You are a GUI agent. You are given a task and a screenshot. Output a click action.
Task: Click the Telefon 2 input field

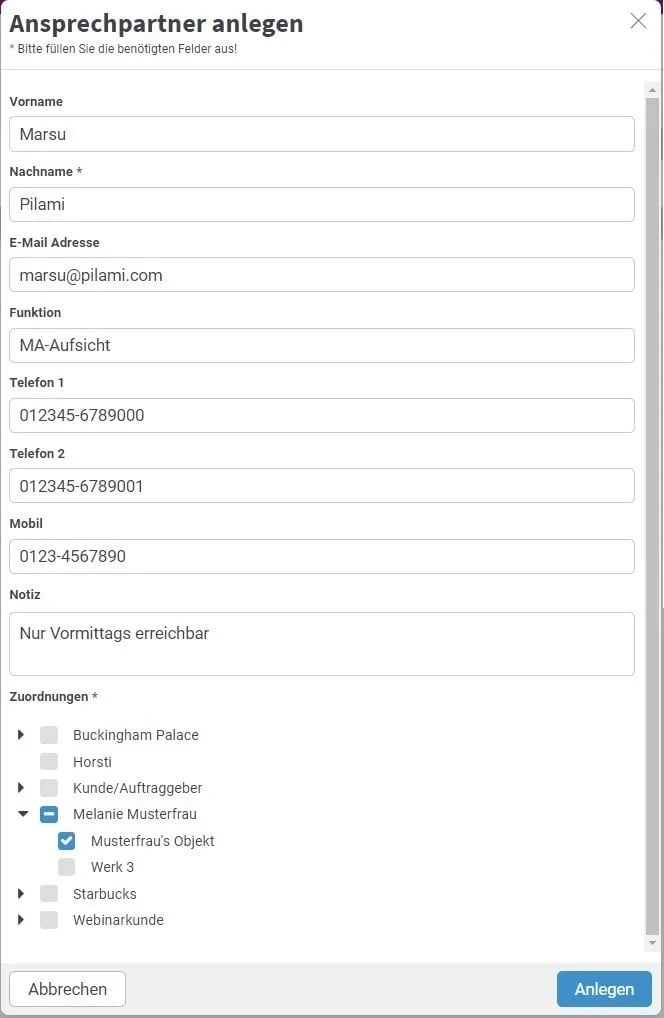click(322, 486)
